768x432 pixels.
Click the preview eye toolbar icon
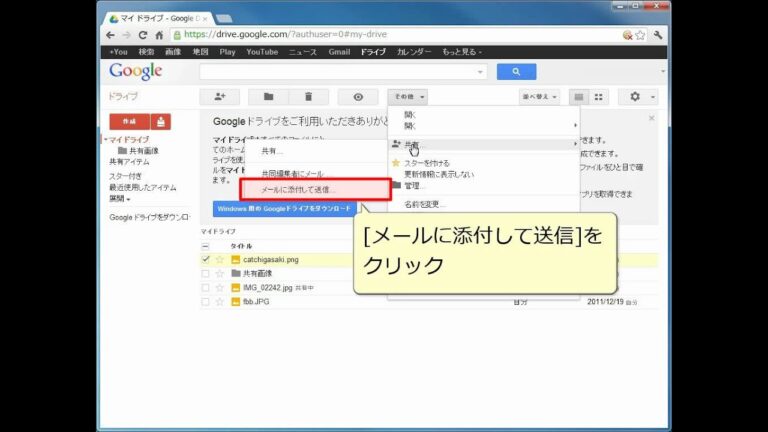[x=358, y=96]
